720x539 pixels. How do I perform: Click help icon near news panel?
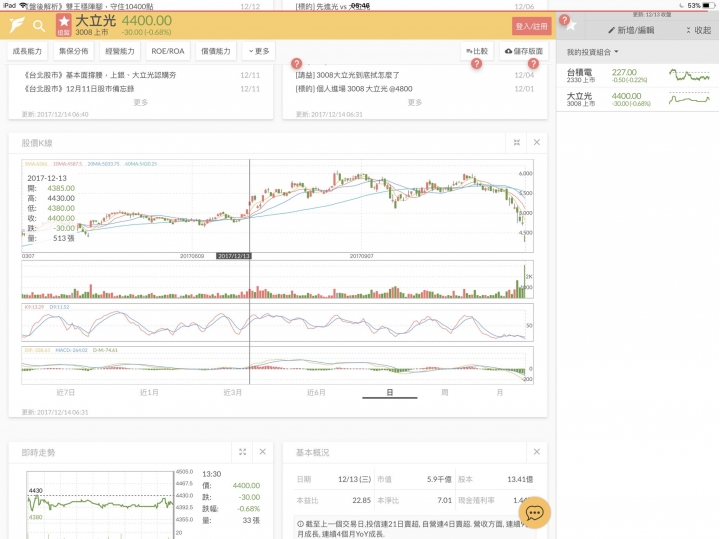[297, 63]
